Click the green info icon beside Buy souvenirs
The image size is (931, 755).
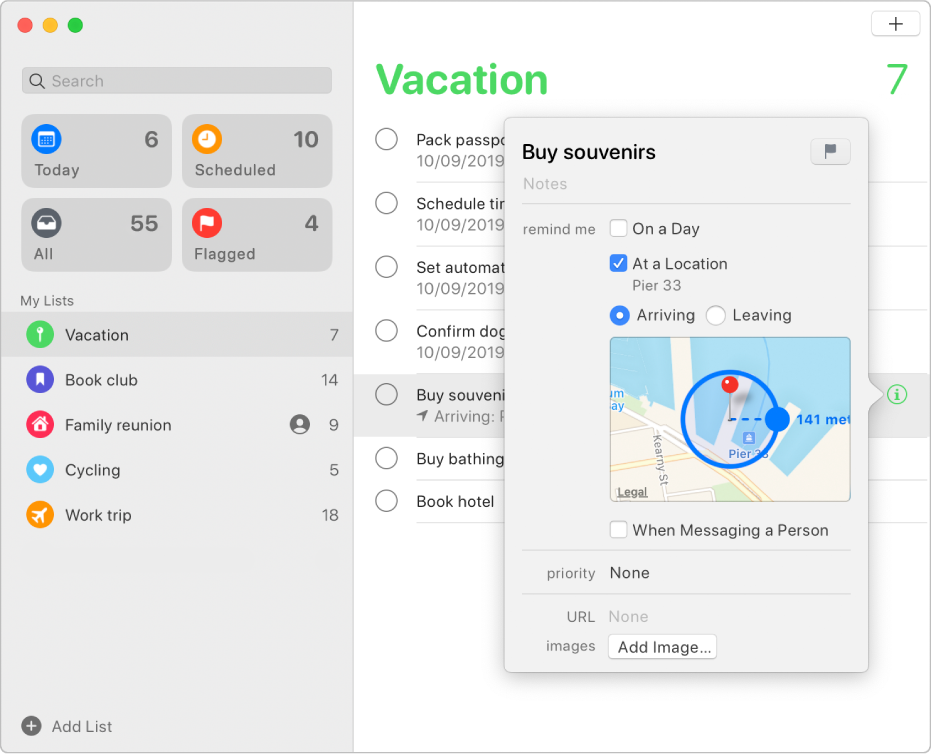(896, 395)
